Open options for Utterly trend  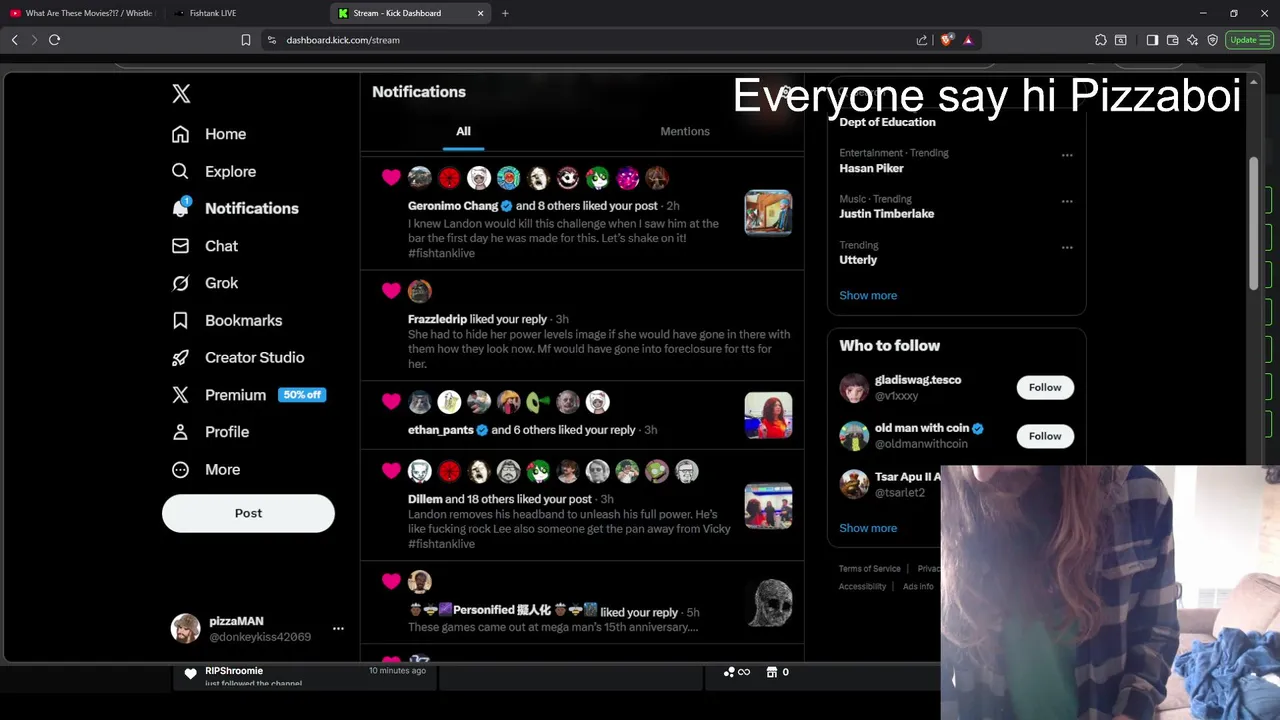1067,247
